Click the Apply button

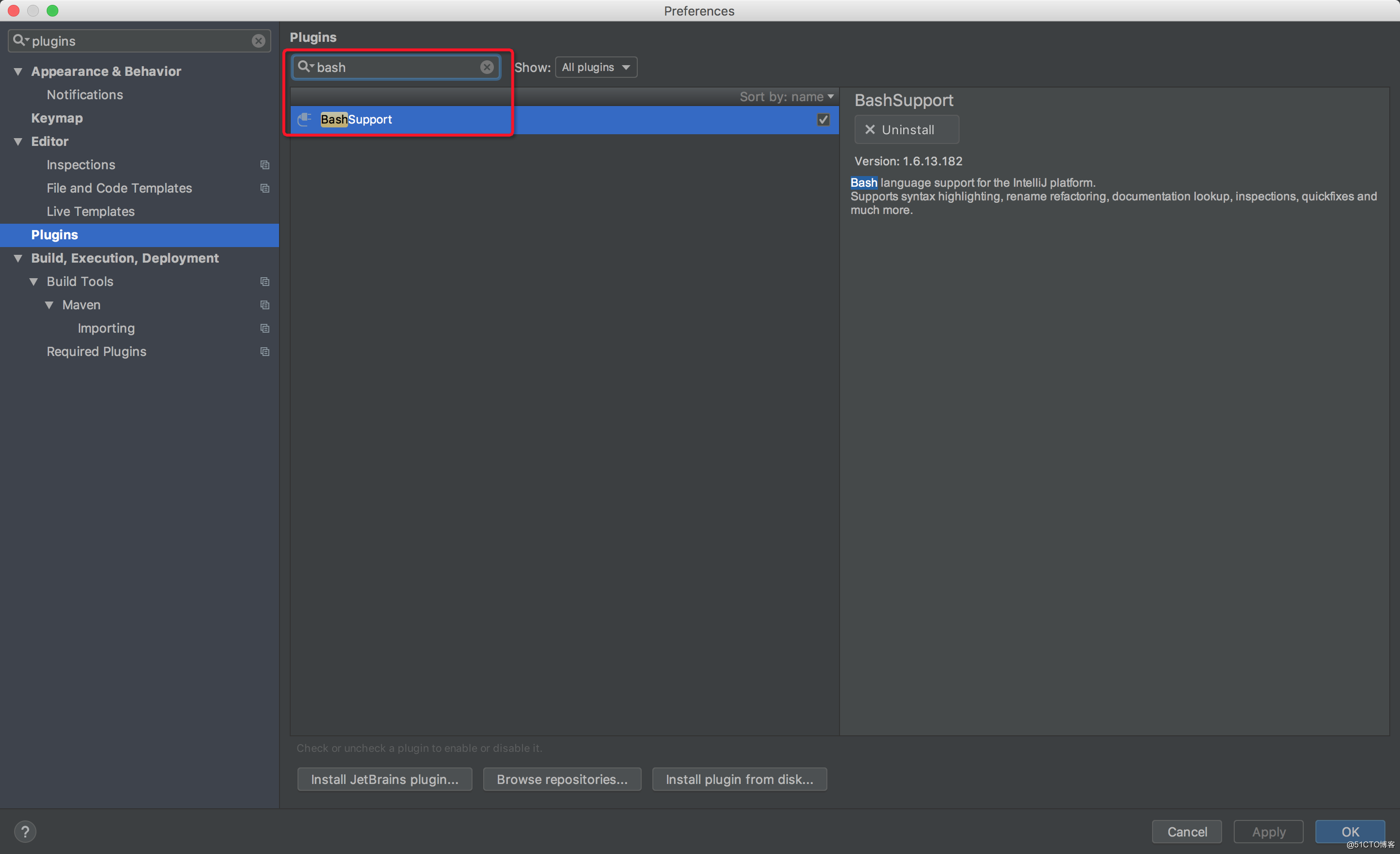pos(1268,831)
